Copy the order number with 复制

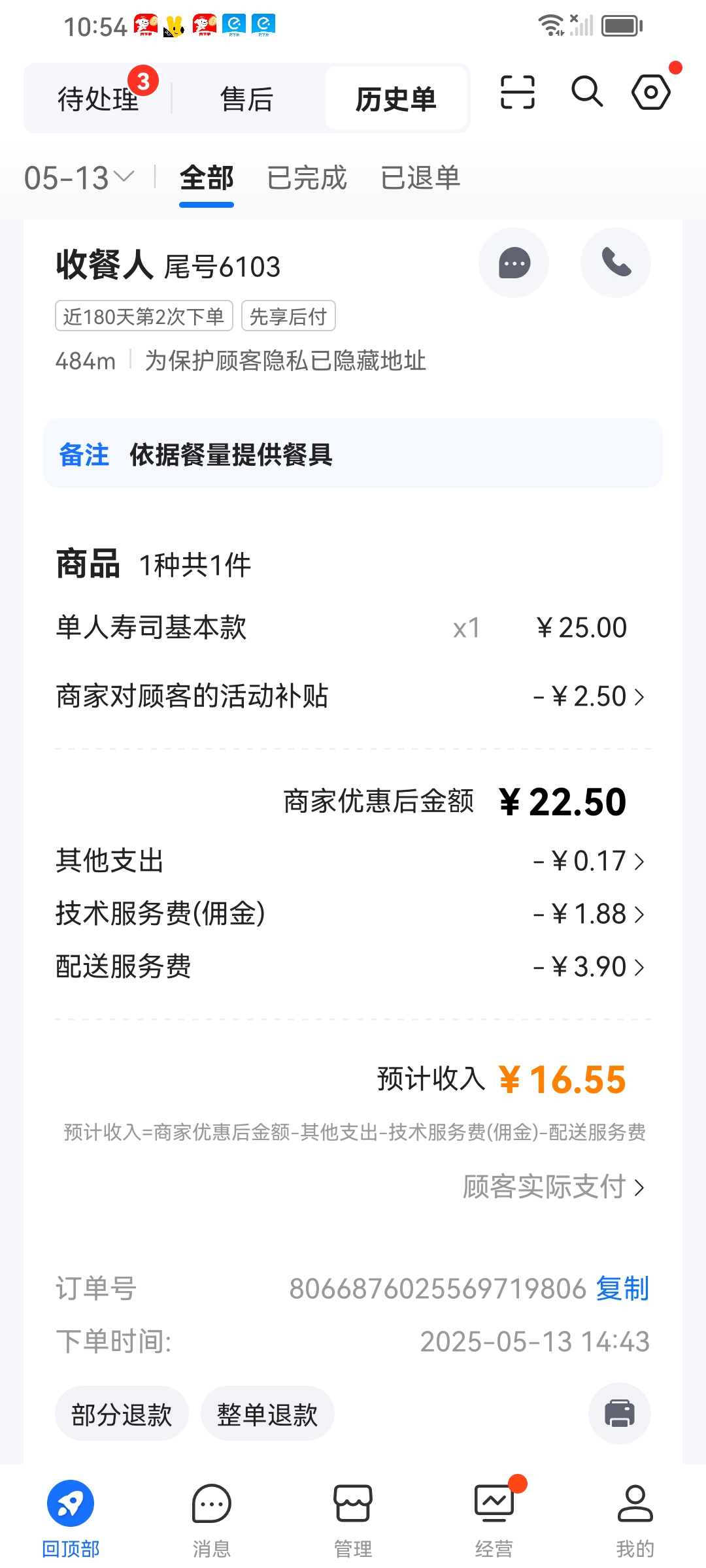[x=622, y=1288]
